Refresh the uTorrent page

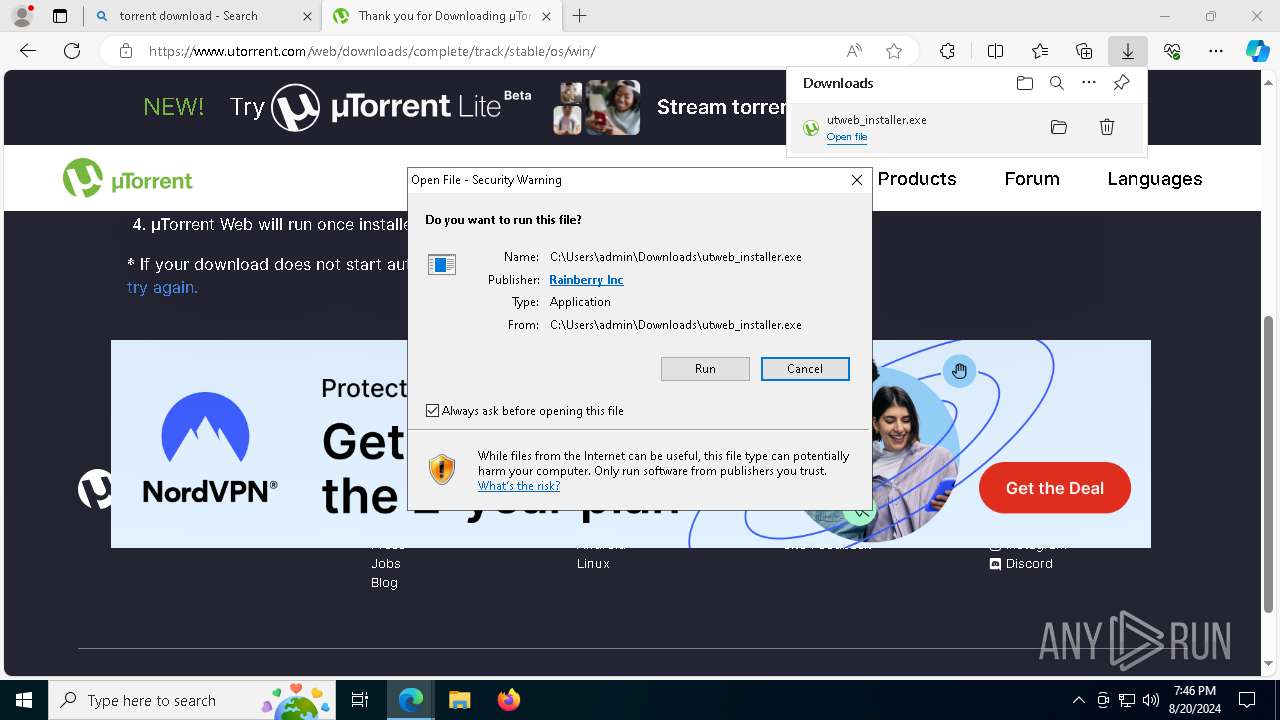tap(72, 51)
